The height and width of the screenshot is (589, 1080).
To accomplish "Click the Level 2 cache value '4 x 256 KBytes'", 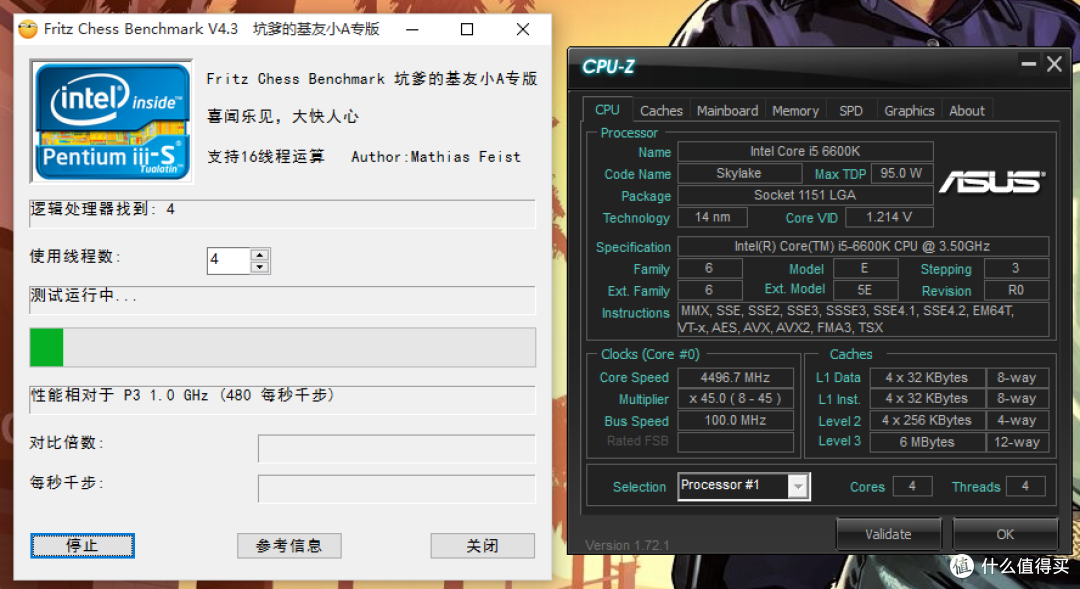I will (927, 420).
